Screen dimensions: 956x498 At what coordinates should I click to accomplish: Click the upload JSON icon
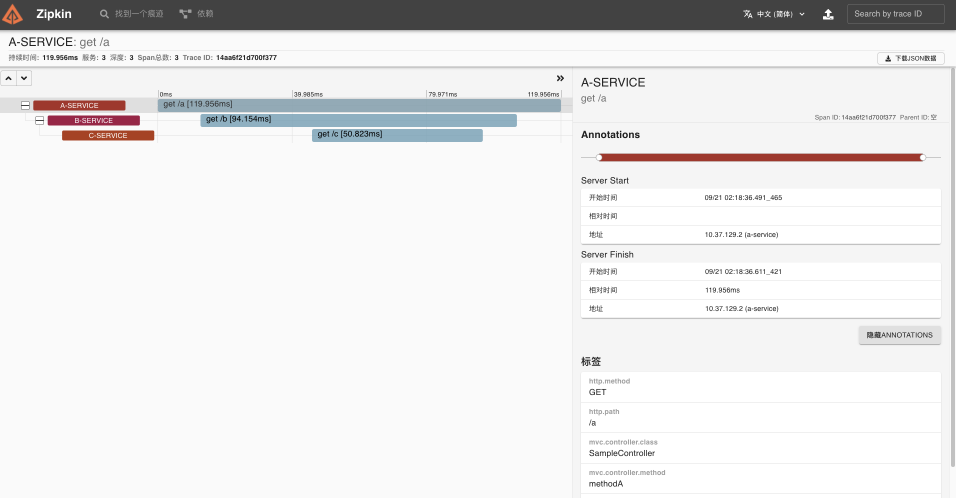[828, 14]
